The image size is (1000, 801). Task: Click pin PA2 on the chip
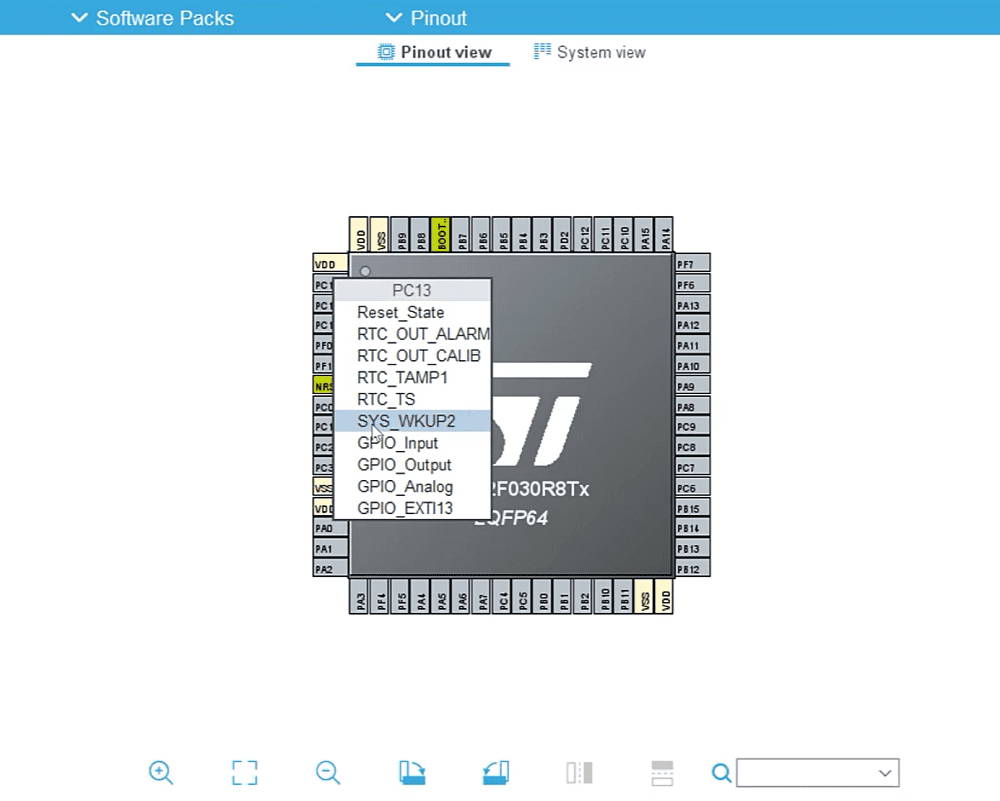(x=330, y=569)
